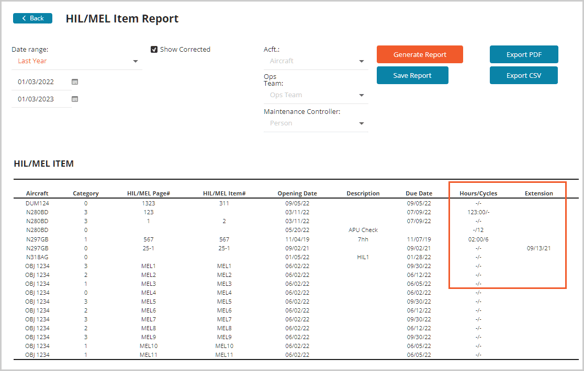The height and width of the screenshot is (371, 584).
Task: Click the HIL/MEL Page# column header
Action: [x=148, y=193]
